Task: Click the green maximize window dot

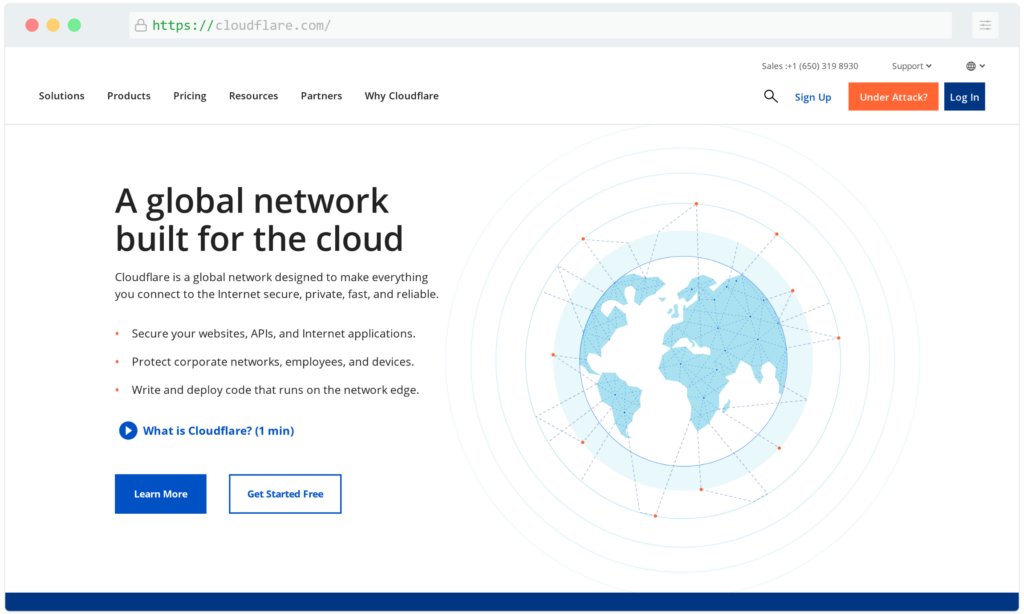Action: tap(74, 25)
